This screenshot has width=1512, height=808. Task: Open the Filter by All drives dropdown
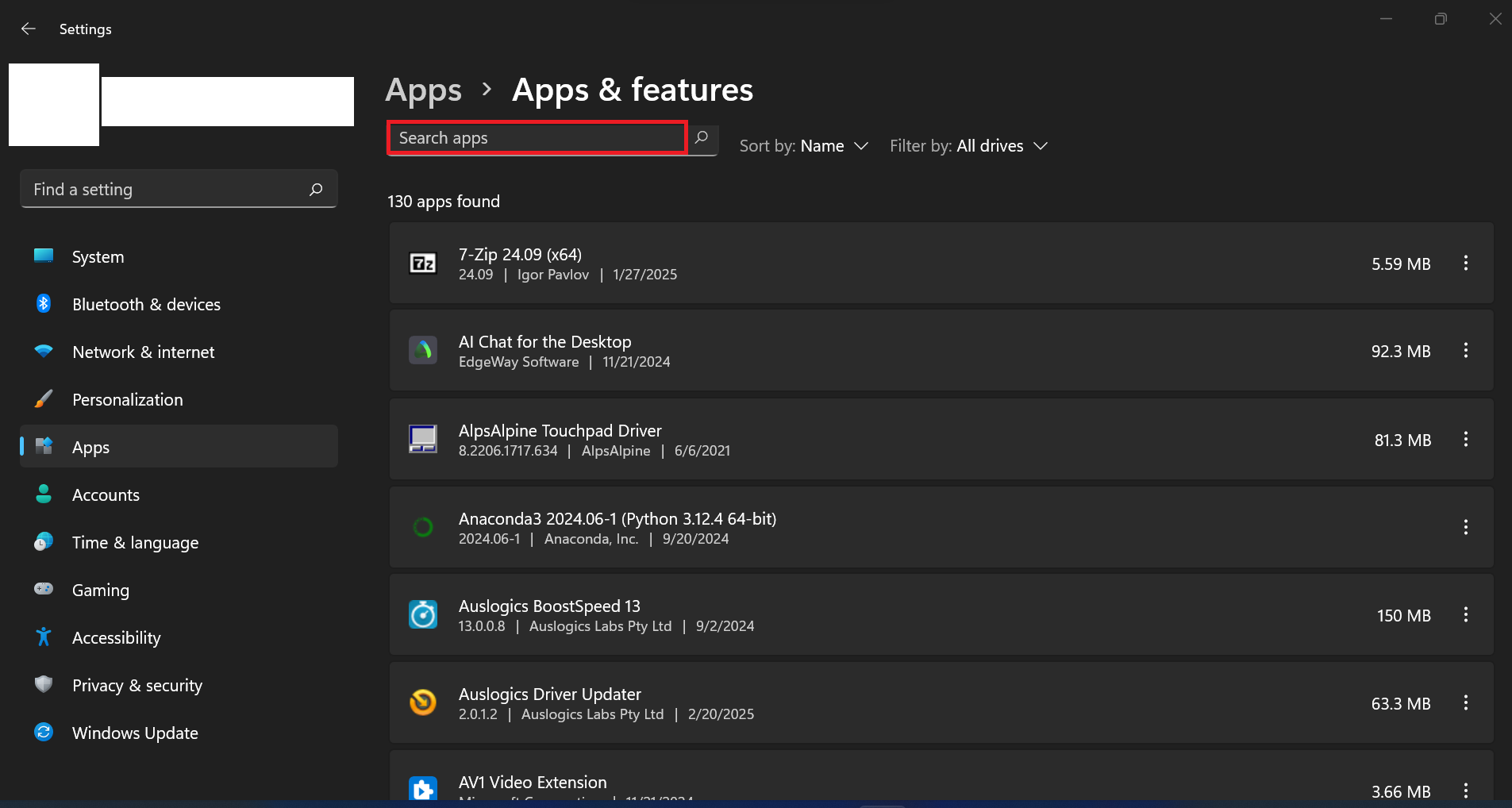969,146
